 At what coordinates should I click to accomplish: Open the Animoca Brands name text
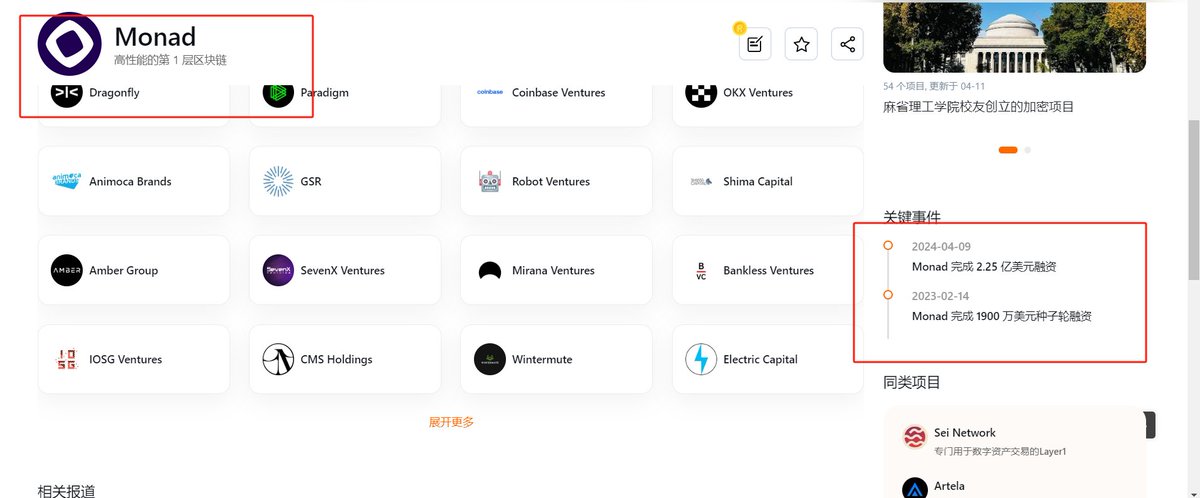tap(130, 181)
